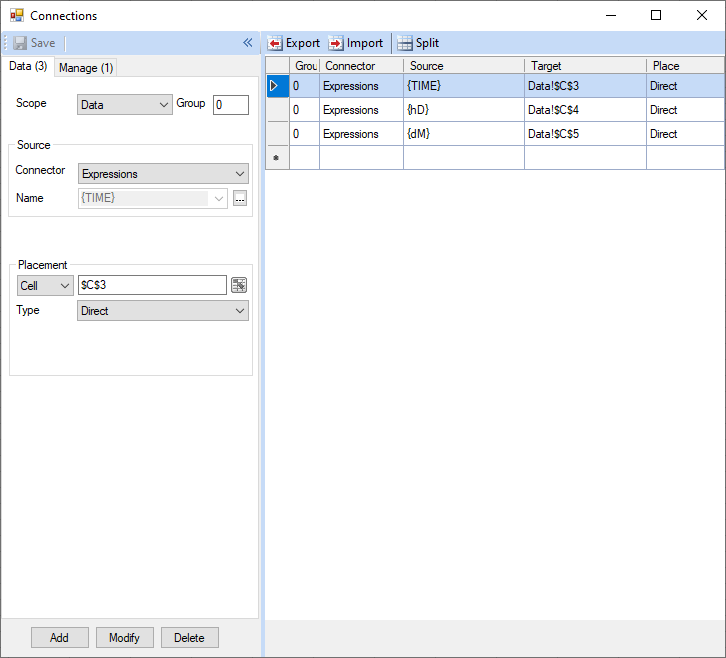Click the Add button
The width and height of the screenshot is (726, 658).
[60, 638]
